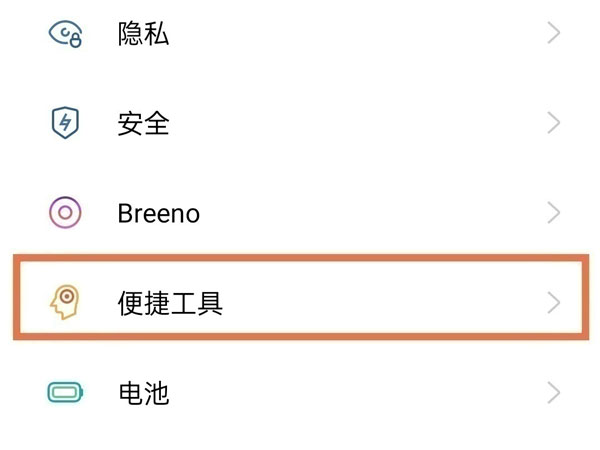Image resolution: width=600 pixels, height=450 pixels.
Task: Select the 便捷工具 text label
Action: (x=170, y=302)
